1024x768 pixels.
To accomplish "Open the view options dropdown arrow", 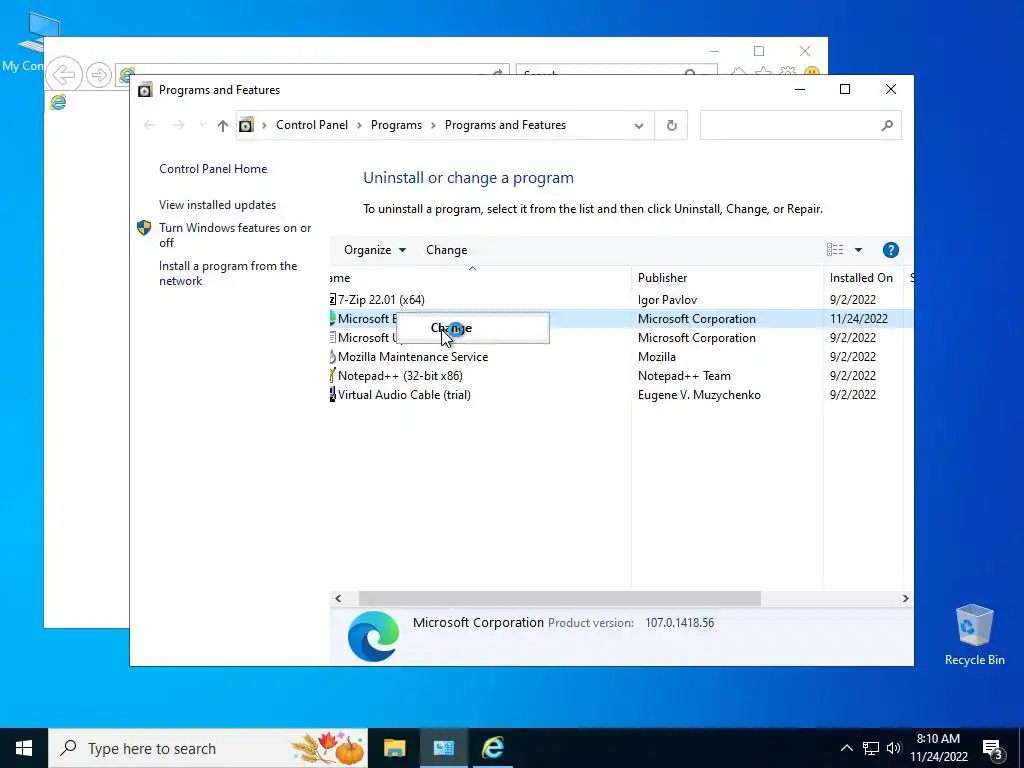I will [858, 249].
